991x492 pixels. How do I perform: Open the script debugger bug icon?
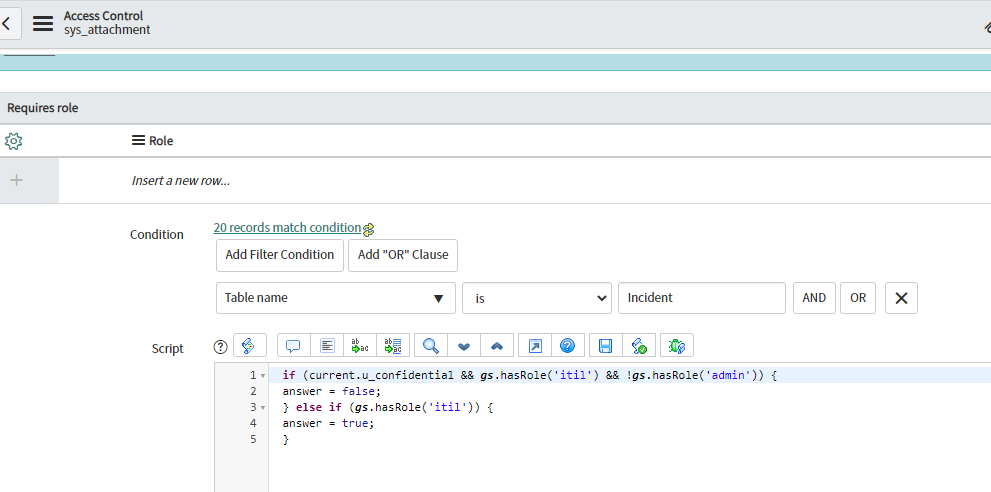[677, 345]
